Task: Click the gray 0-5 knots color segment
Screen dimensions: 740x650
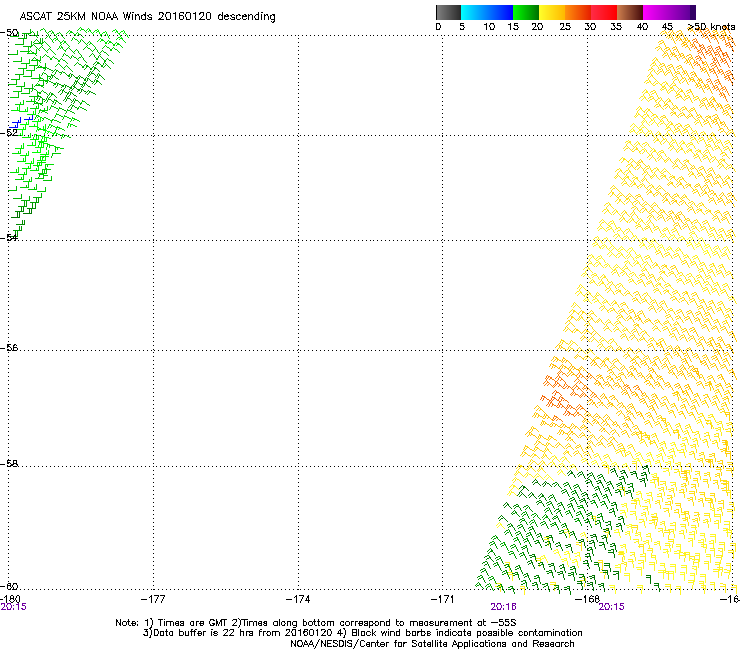Action: (448, 12)
